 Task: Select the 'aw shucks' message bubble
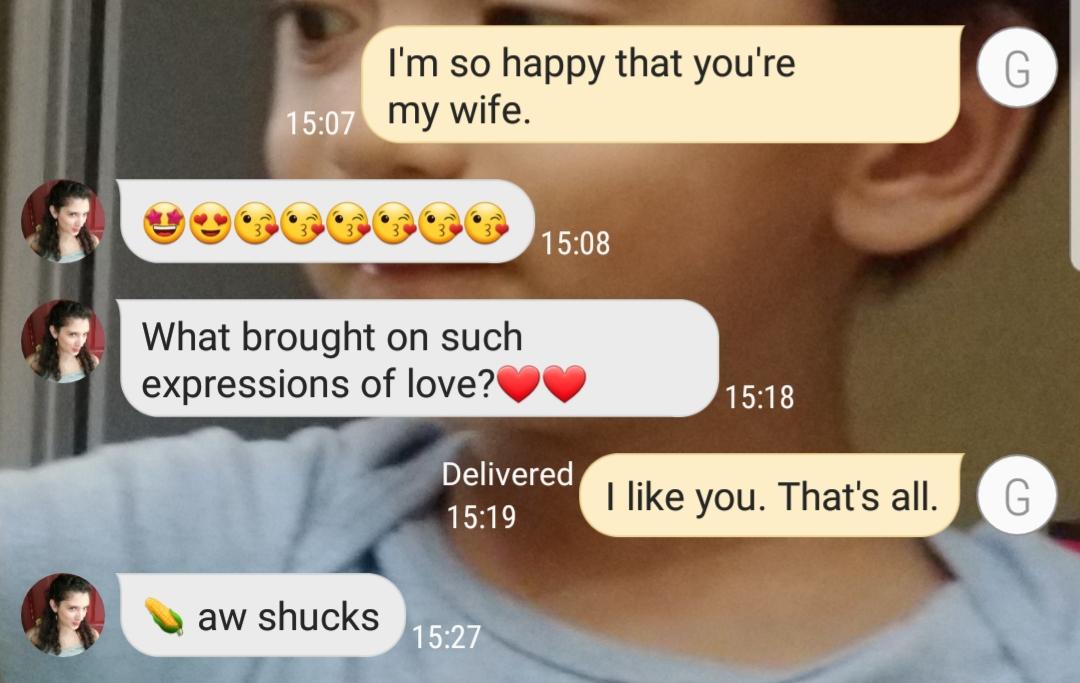pyautogui.click(x=261, y=615)
